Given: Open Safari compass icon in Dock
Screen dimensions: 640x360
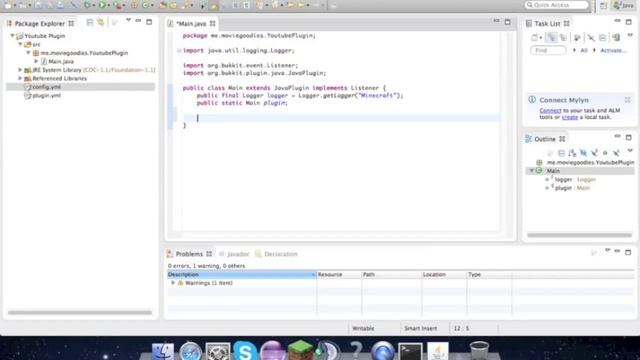Looking at the screenshot, I should (190, 351).
